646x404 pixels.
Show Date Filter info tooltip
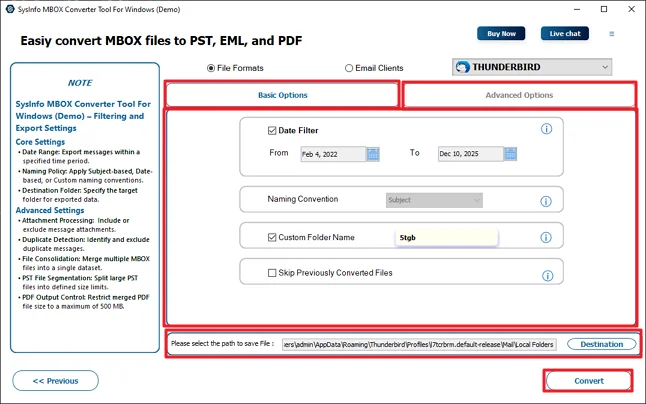tap(546, 129)
